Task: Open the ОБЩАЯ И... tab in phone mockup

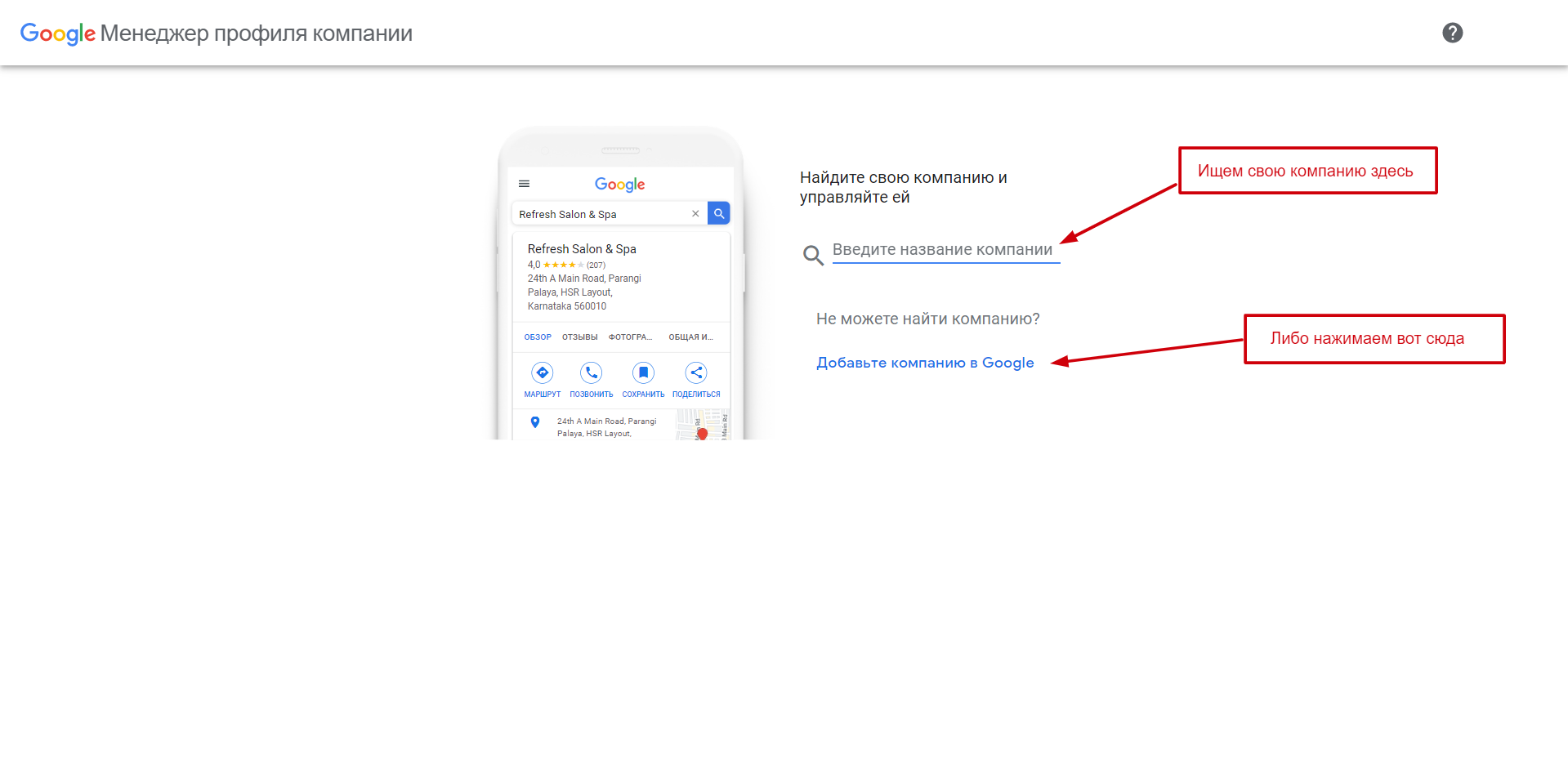Action: (690, 337)
